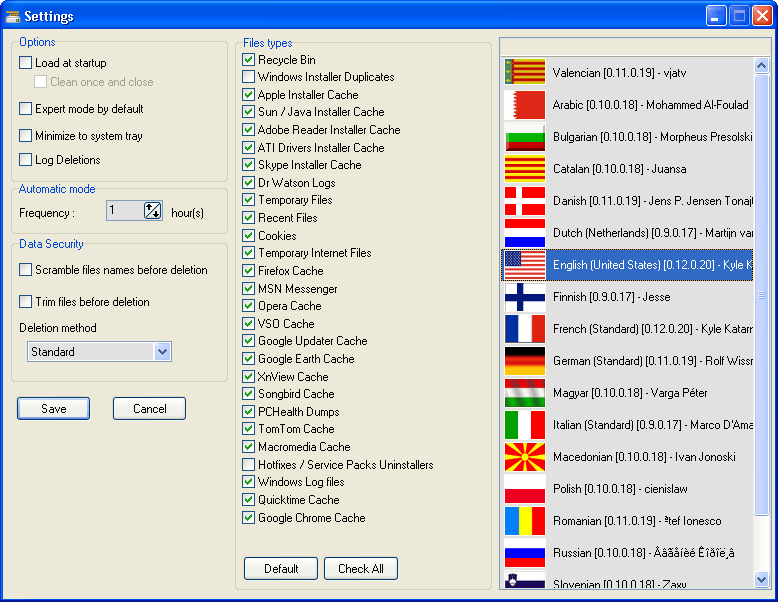The image size is (778, 602).
Task: Click the Frequency hours spinner arrows
Action: tap(152, 210)
